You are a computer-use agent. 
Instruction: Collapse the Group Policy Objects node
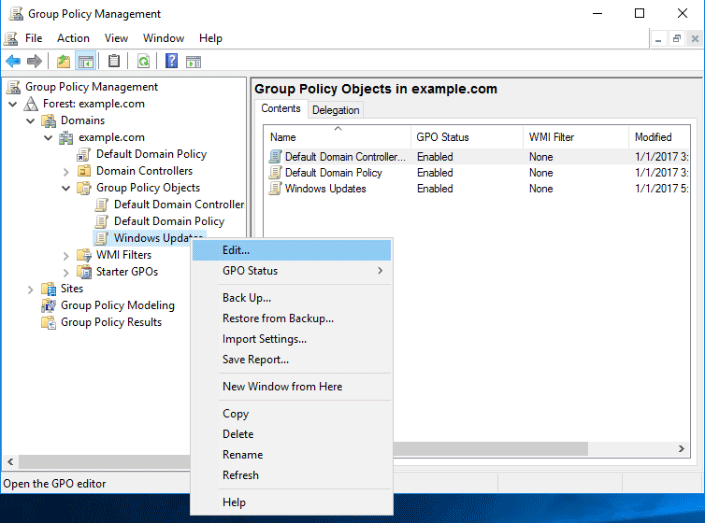coord(66,188)
